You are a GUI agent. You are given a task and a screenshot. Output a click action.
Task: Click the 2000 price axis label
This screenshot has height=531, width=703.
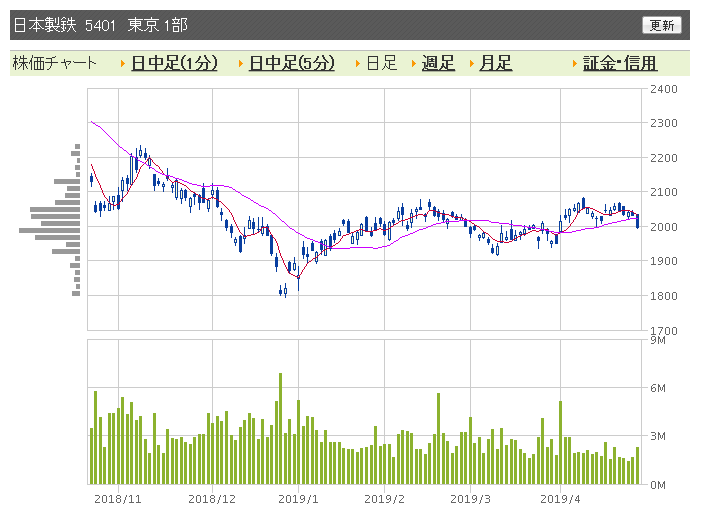click(x=664, y=227)
